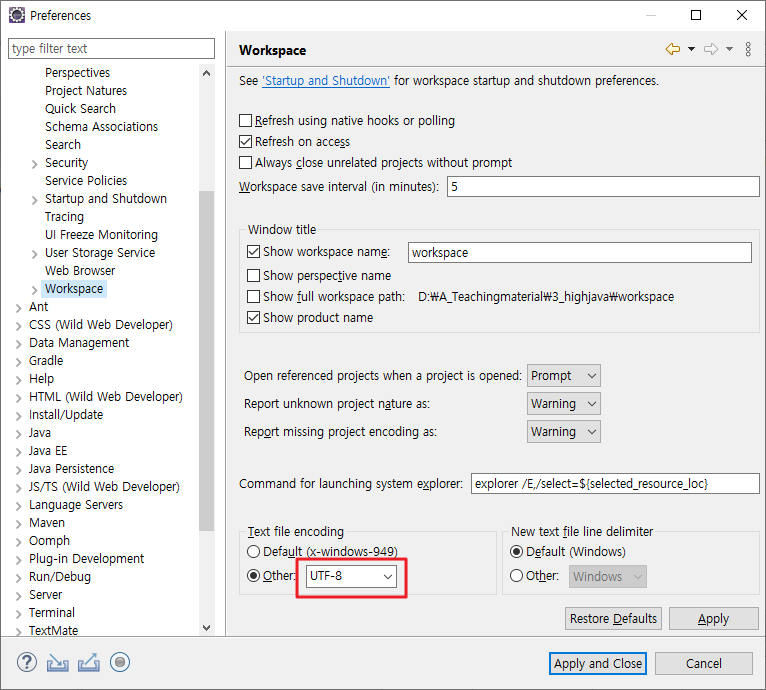The image size is (766, 690).
Task: Toggle Always close unrelated projects without prompt
Action: (x=245, y=162)
